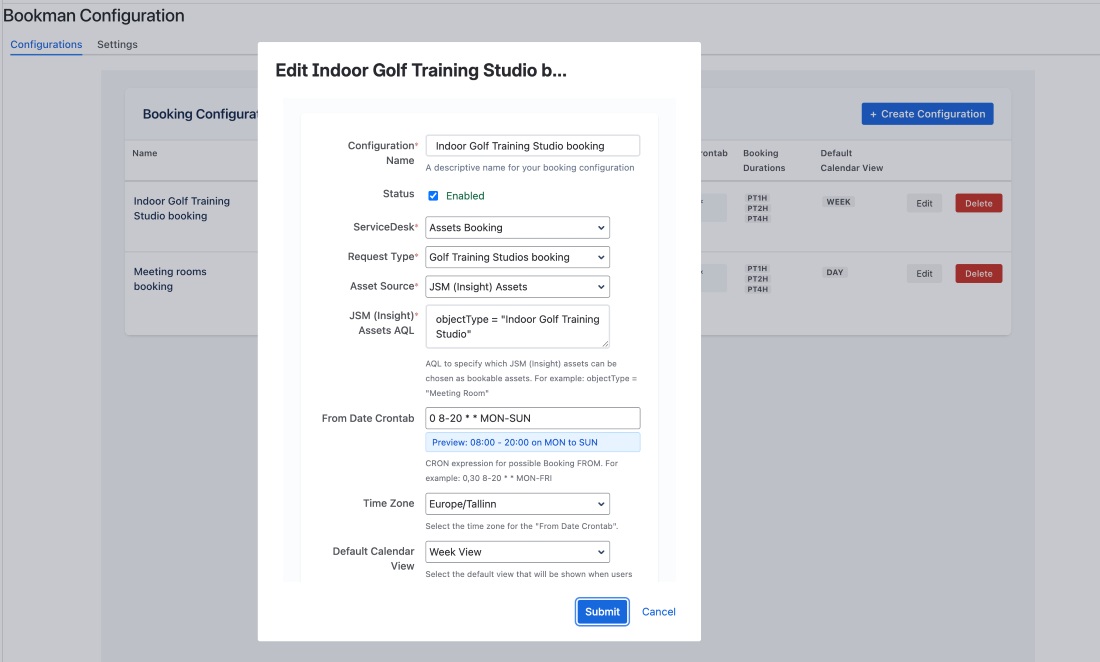Delete the Meeting rooms booking configuration
The image size is (1100, 662).
point(978,273)
